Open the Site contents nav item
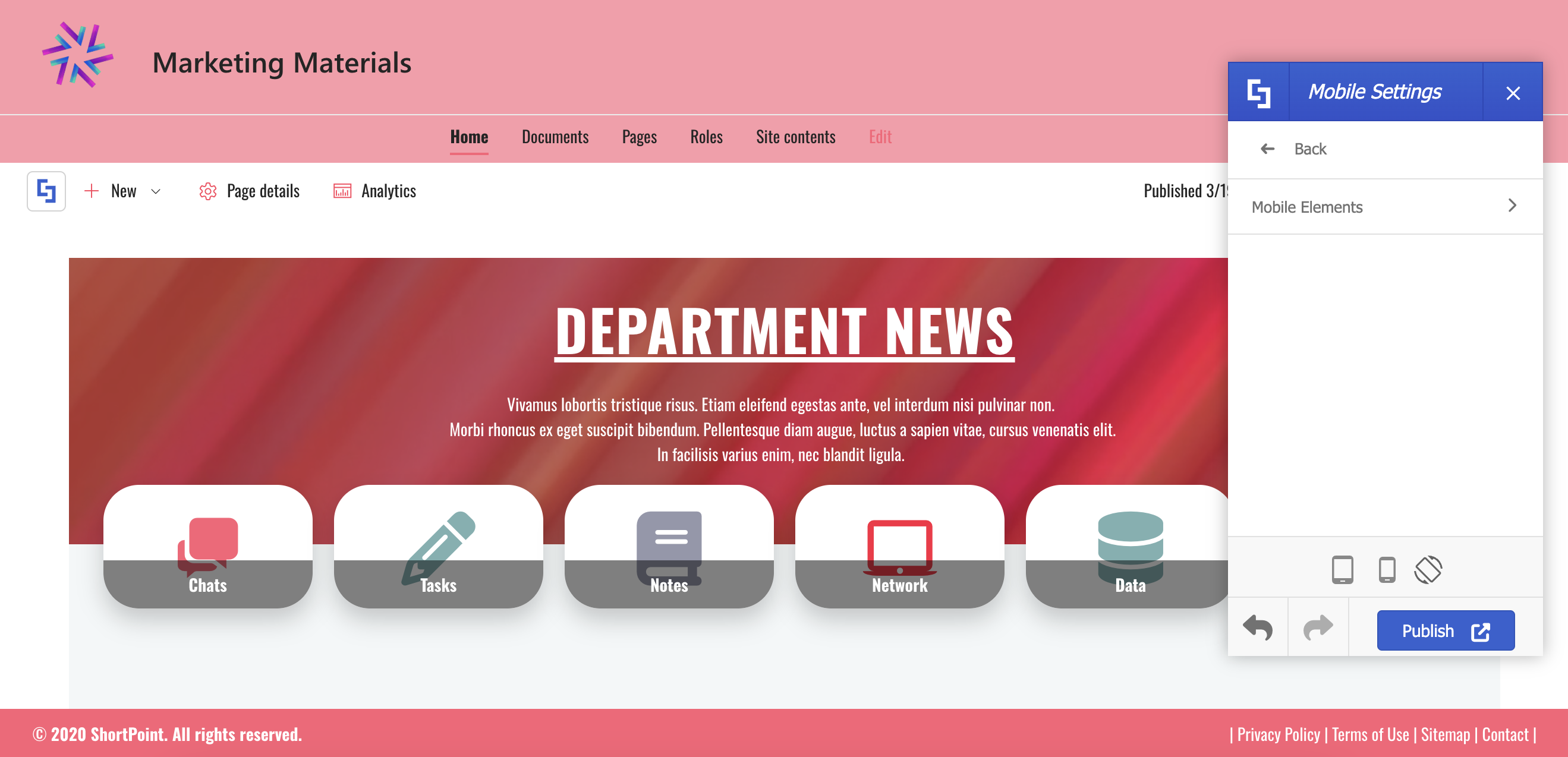The image size is (1568, 757). (795, 137)
